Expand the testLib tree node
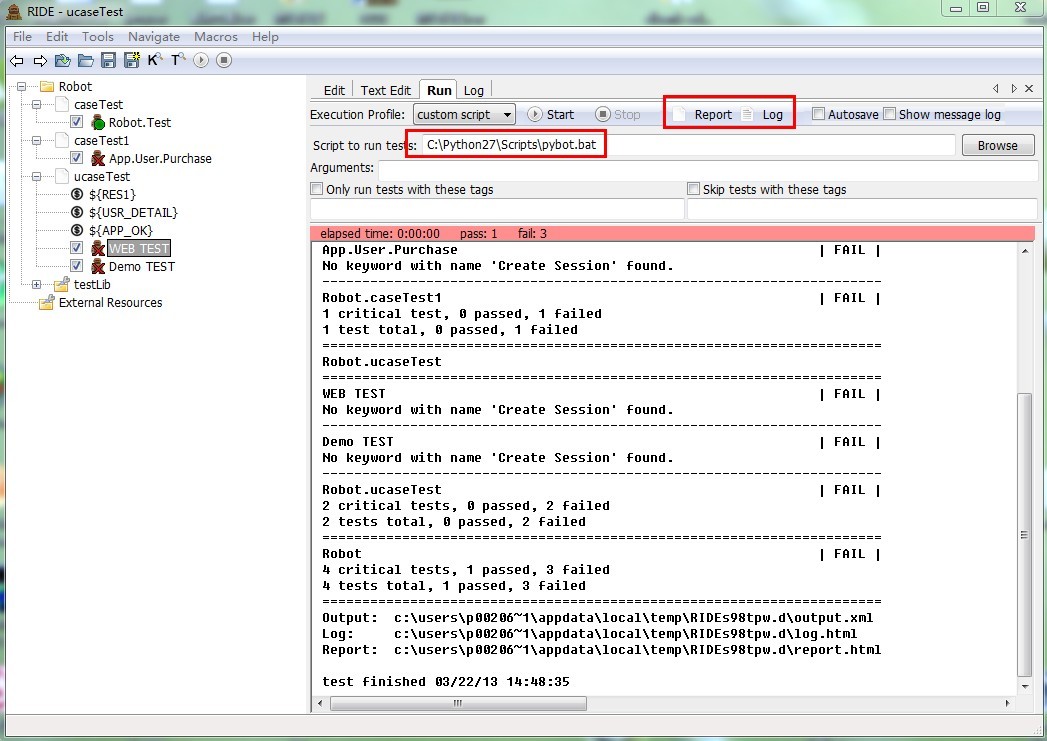The image size is (1047, 741). click(37, 284)
